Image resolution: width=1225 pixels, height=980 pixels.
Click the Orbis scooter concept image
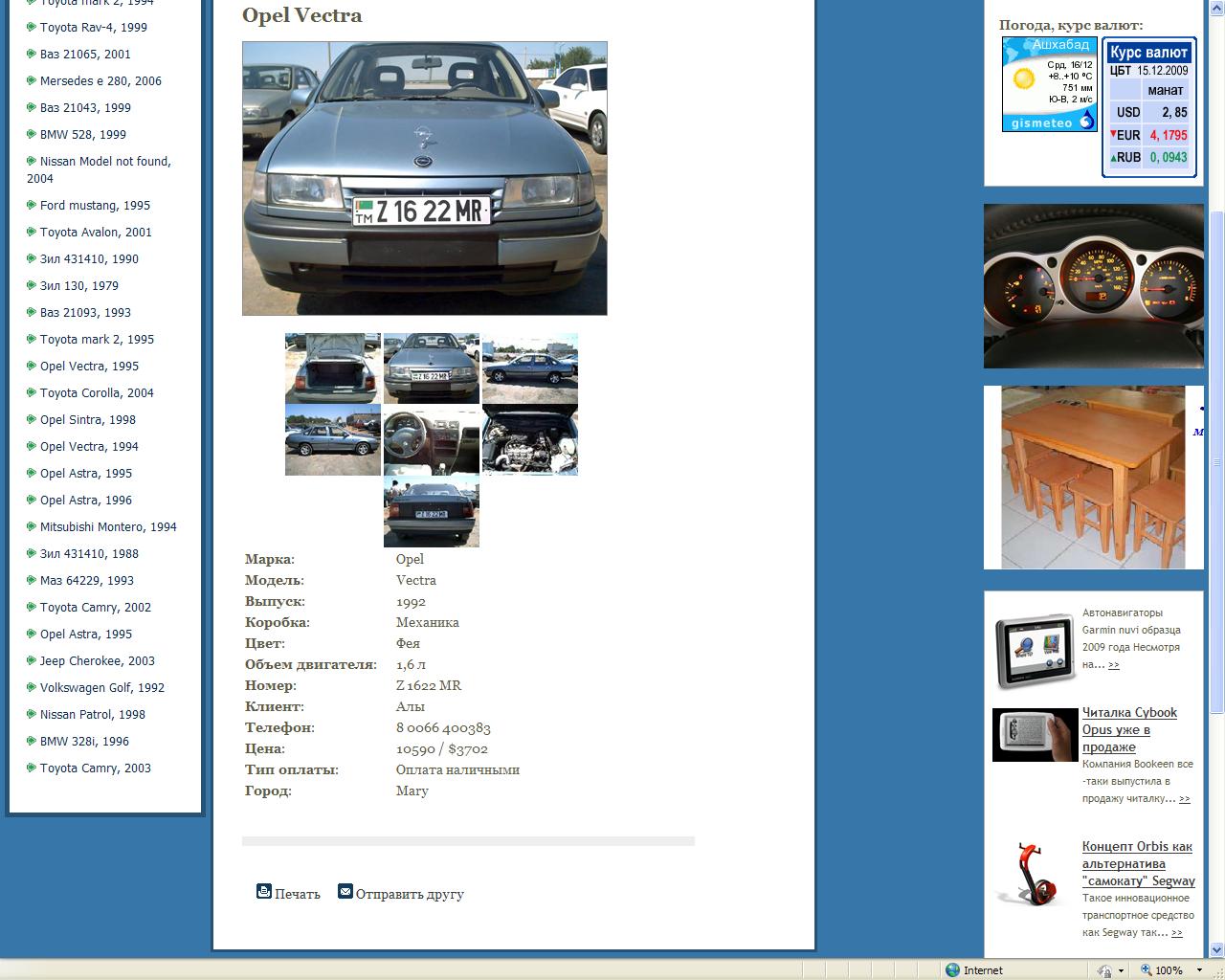[x=1032, y=874]
